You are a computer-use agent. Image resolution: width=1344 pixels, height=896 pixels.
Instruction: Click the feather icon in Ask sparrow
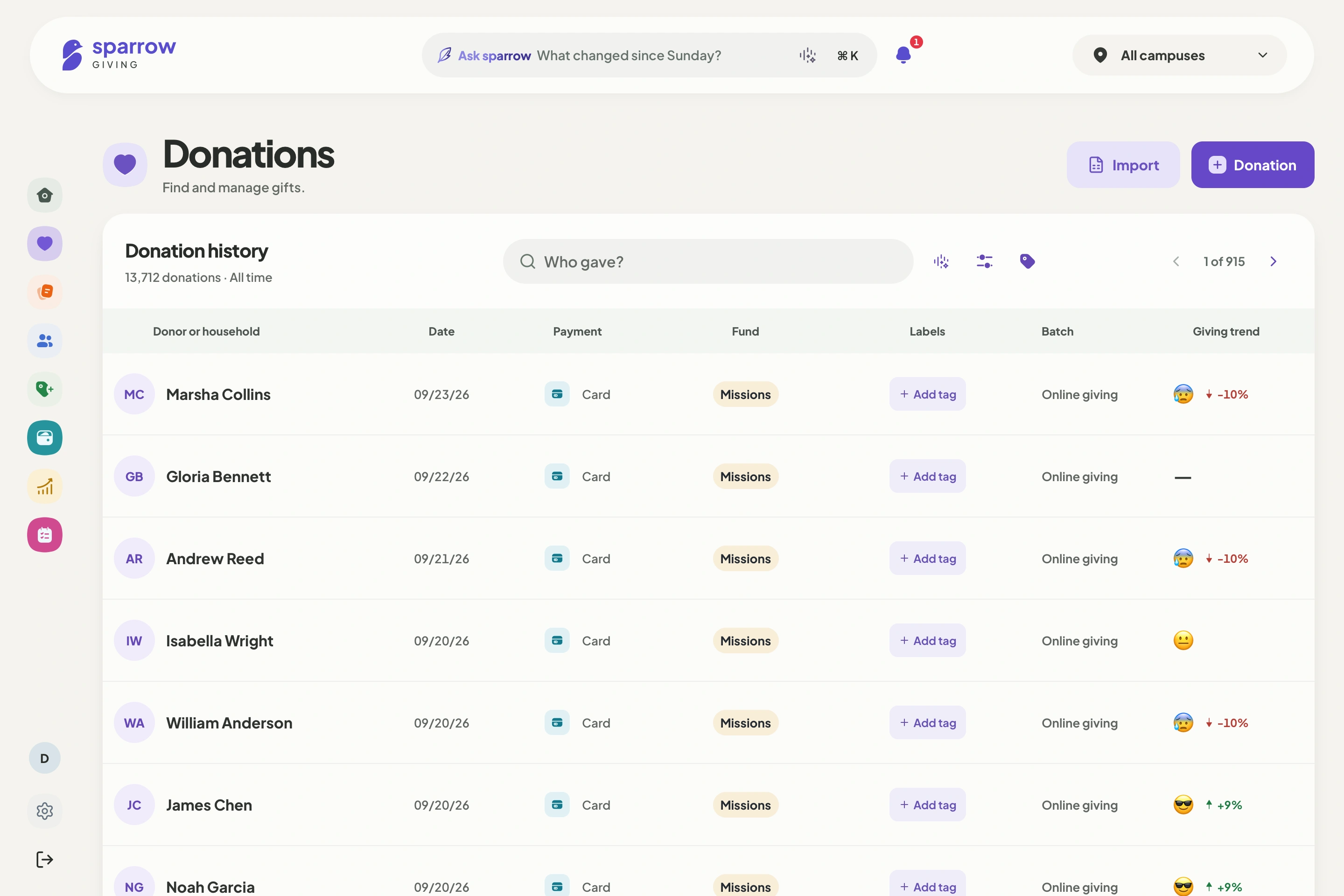point(445,56)
